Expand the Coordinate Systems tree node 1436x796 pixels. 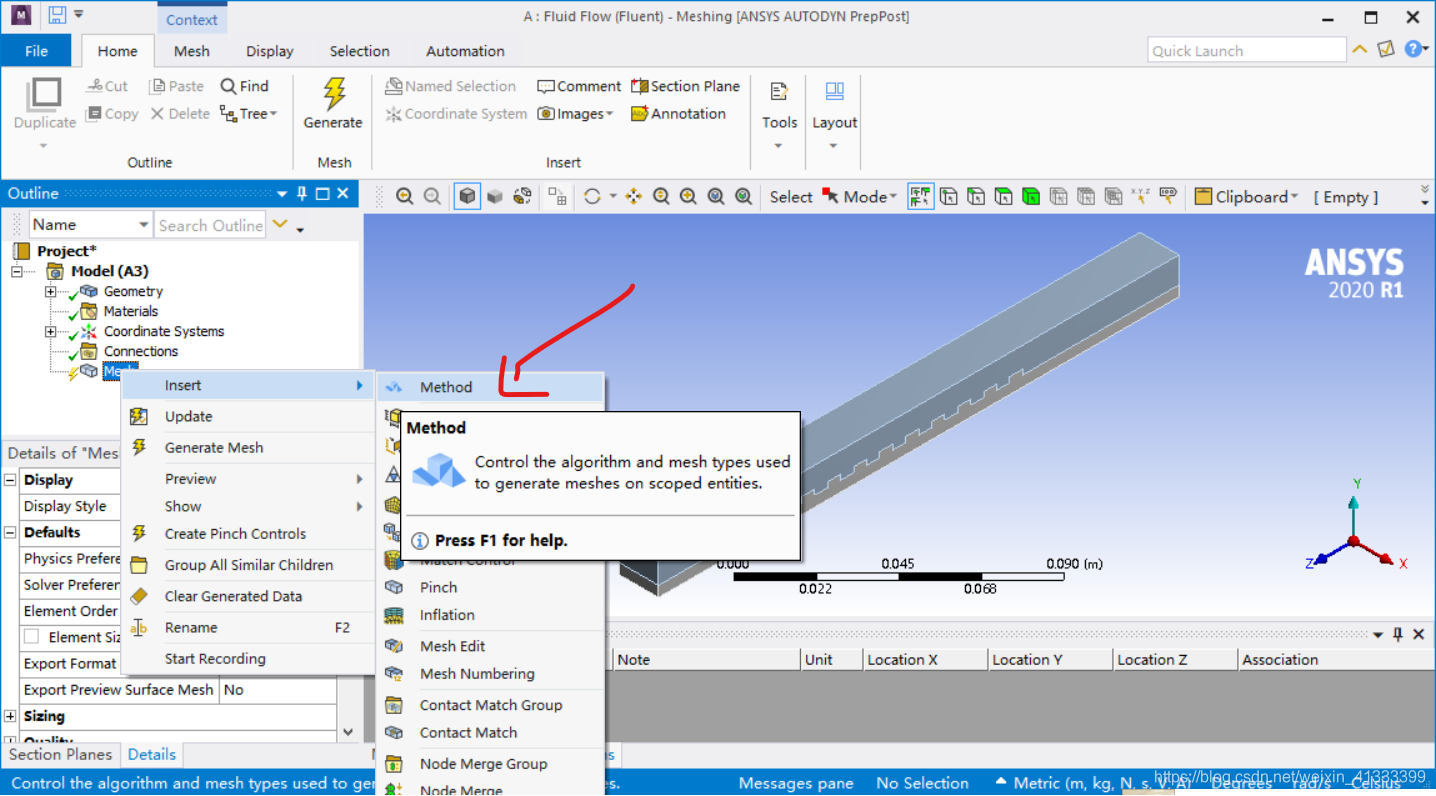coord(50,331)
